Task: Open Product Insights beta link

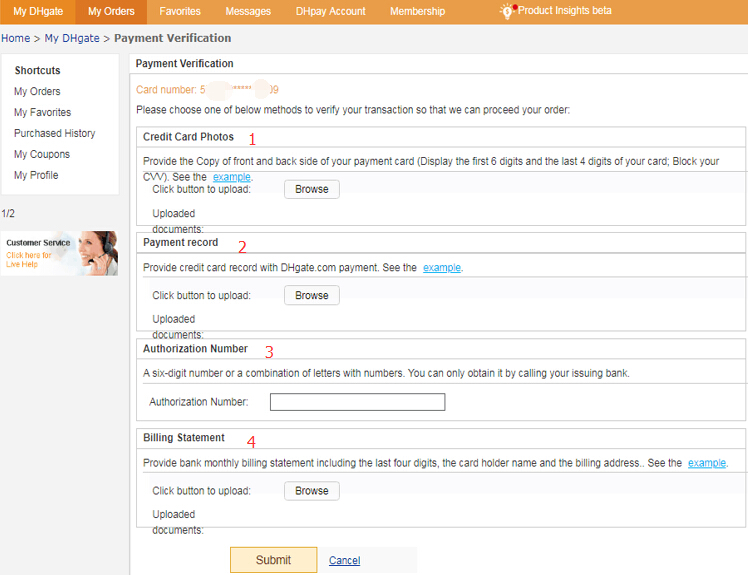Action: (564, 10)
